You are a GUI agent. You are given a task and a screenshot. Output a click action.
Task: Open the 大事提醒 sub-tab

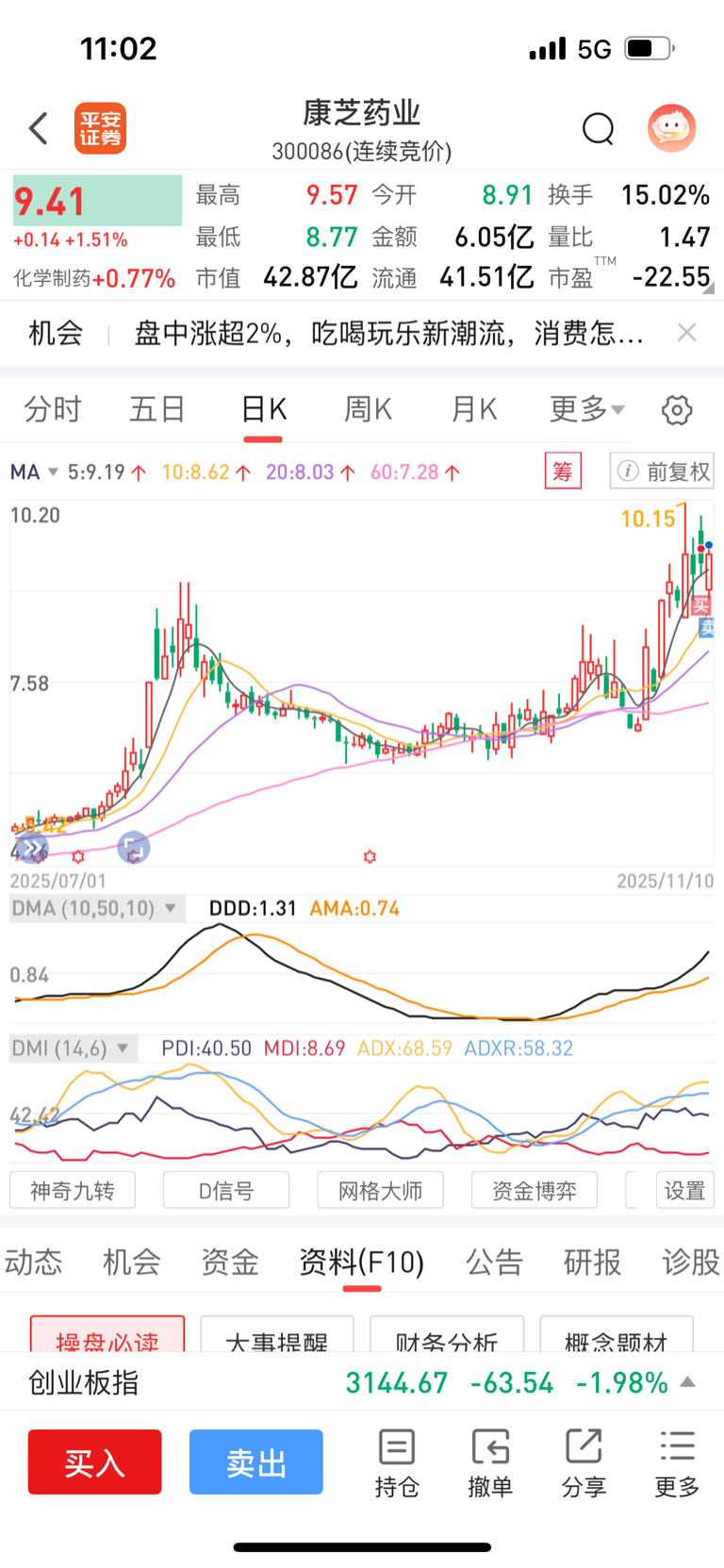(277, 1334)
